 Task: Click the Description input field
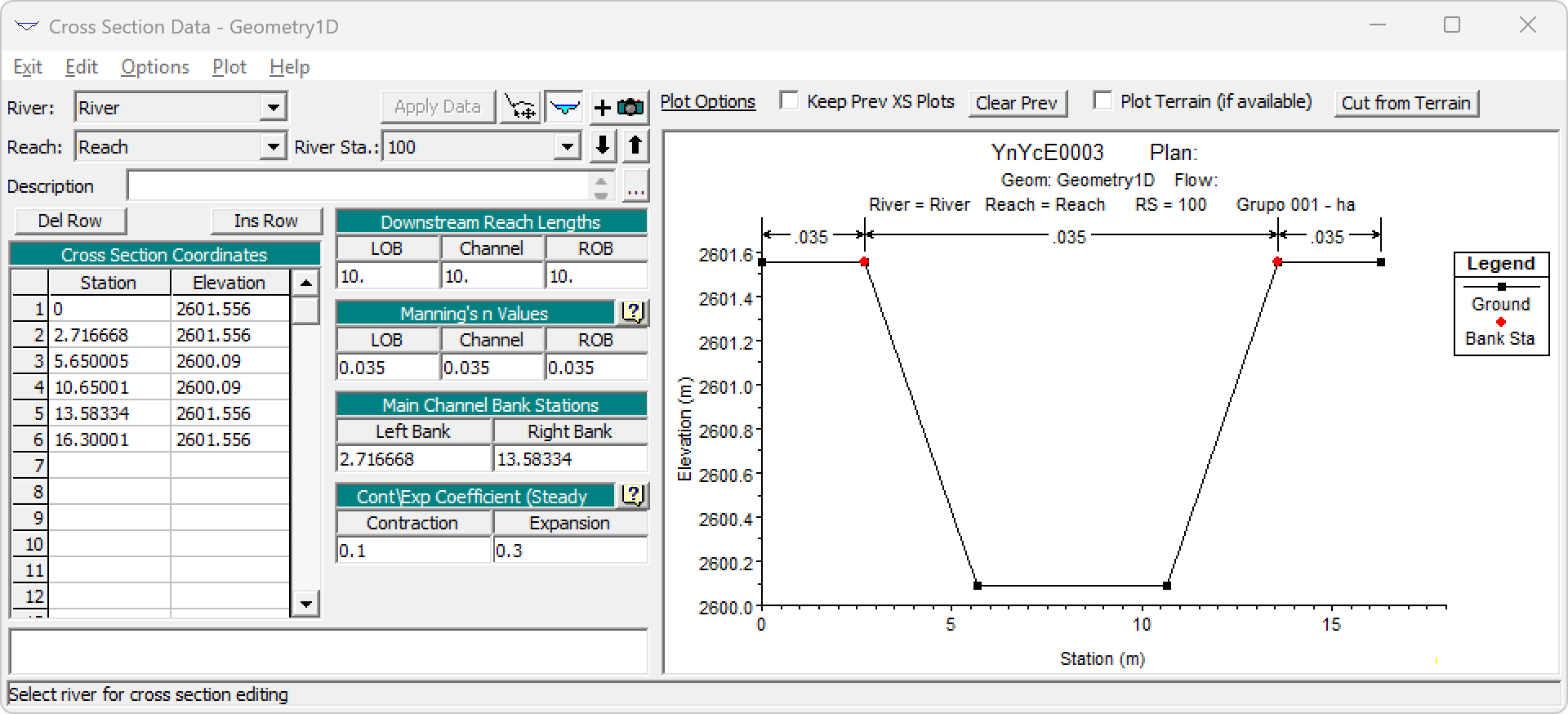[359, 186]
